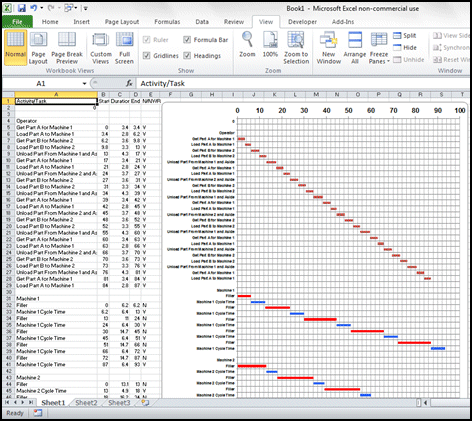Viewport: 472px width, 421px height.
Task: Click Arrange All windows
Action: pyautogui.click(x=355, y=48)
